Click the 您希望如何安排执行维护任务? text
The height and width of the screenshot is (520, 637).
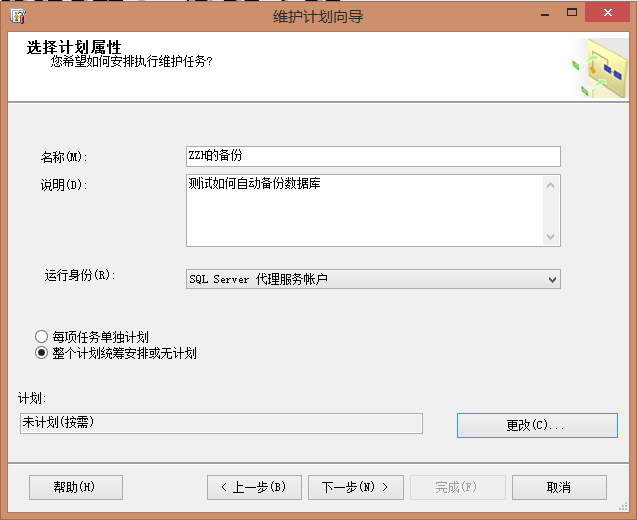click(131, 62)
